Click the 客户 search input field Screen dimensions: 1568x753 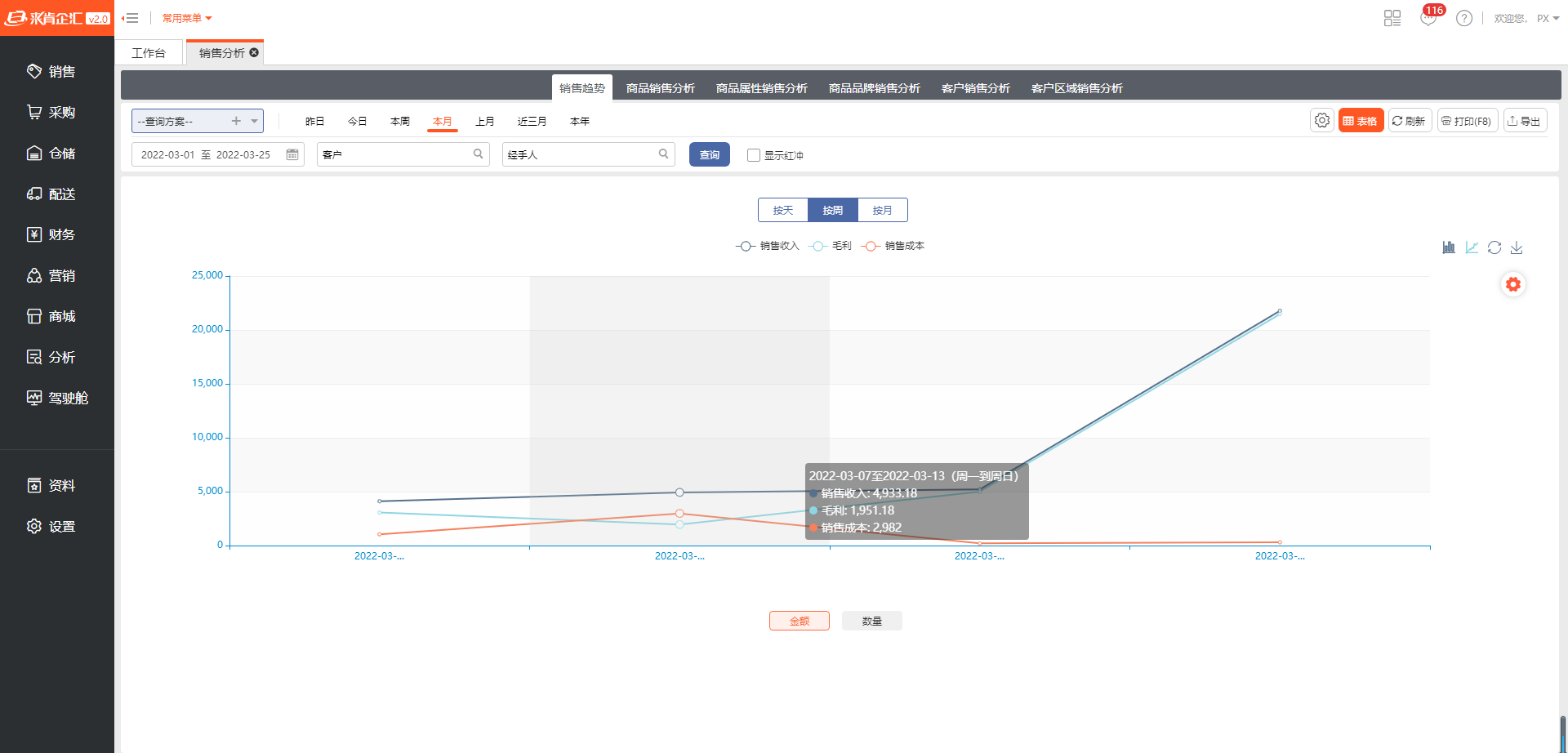pyautogui.click(x=396, y=154)
